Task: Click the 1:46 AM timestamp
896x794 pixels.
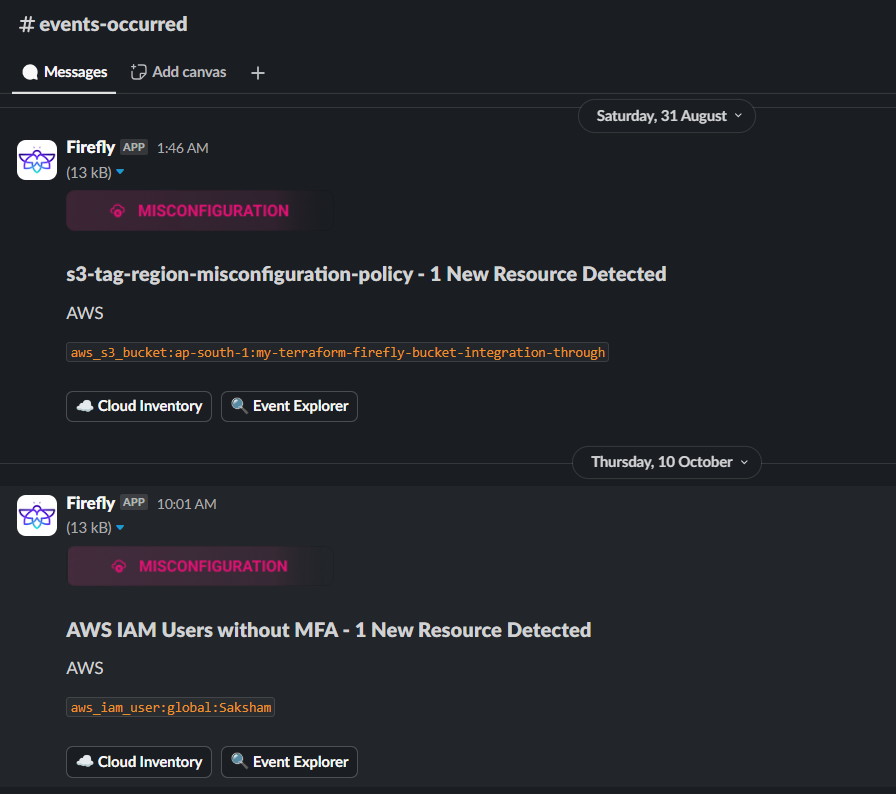Action: [x=183, y=149]
